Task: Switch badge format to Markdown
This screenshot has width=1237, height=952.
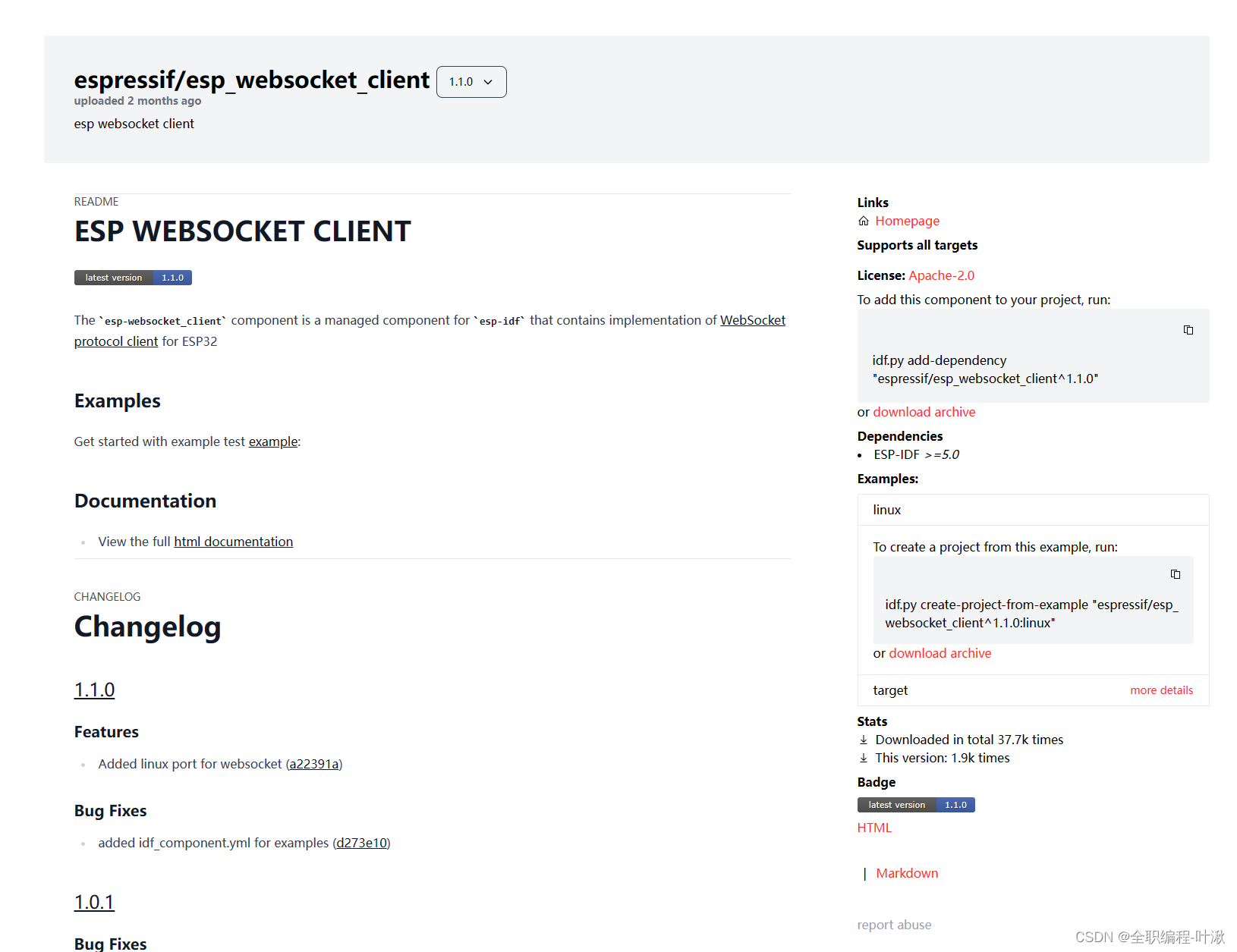Action: coord(907,873)
